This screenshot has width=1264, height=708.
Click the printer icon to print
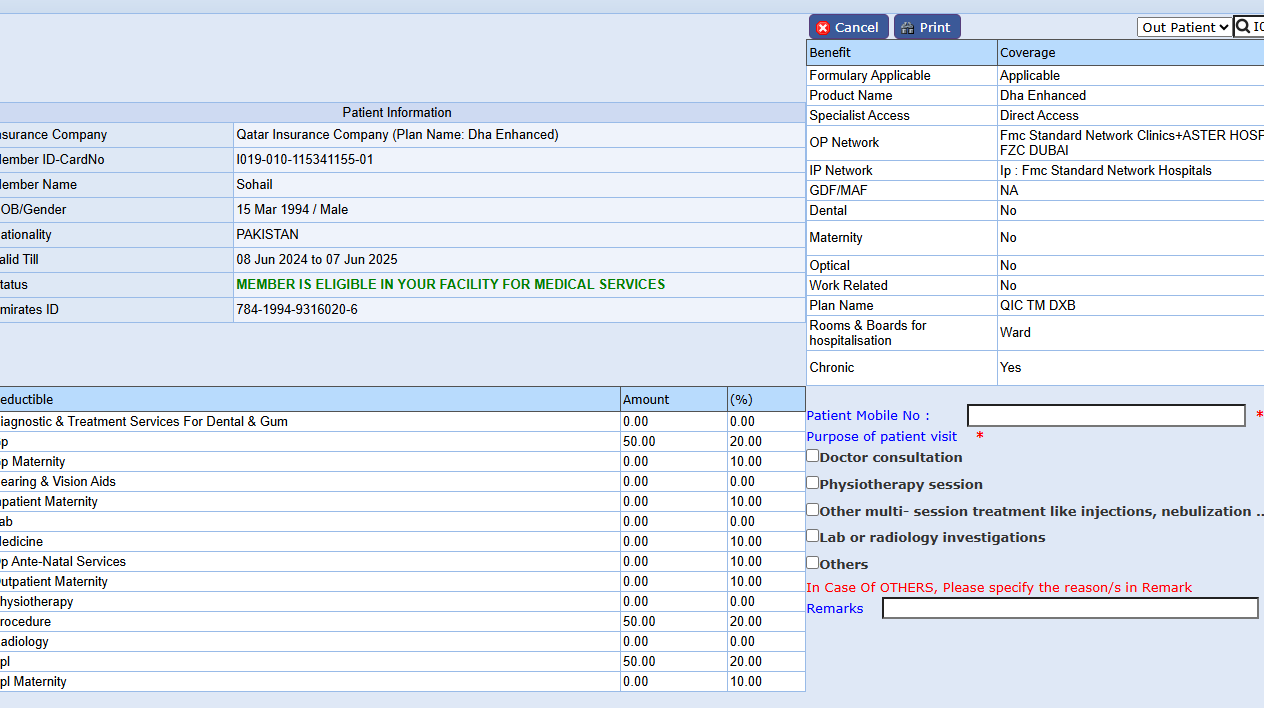908,28
